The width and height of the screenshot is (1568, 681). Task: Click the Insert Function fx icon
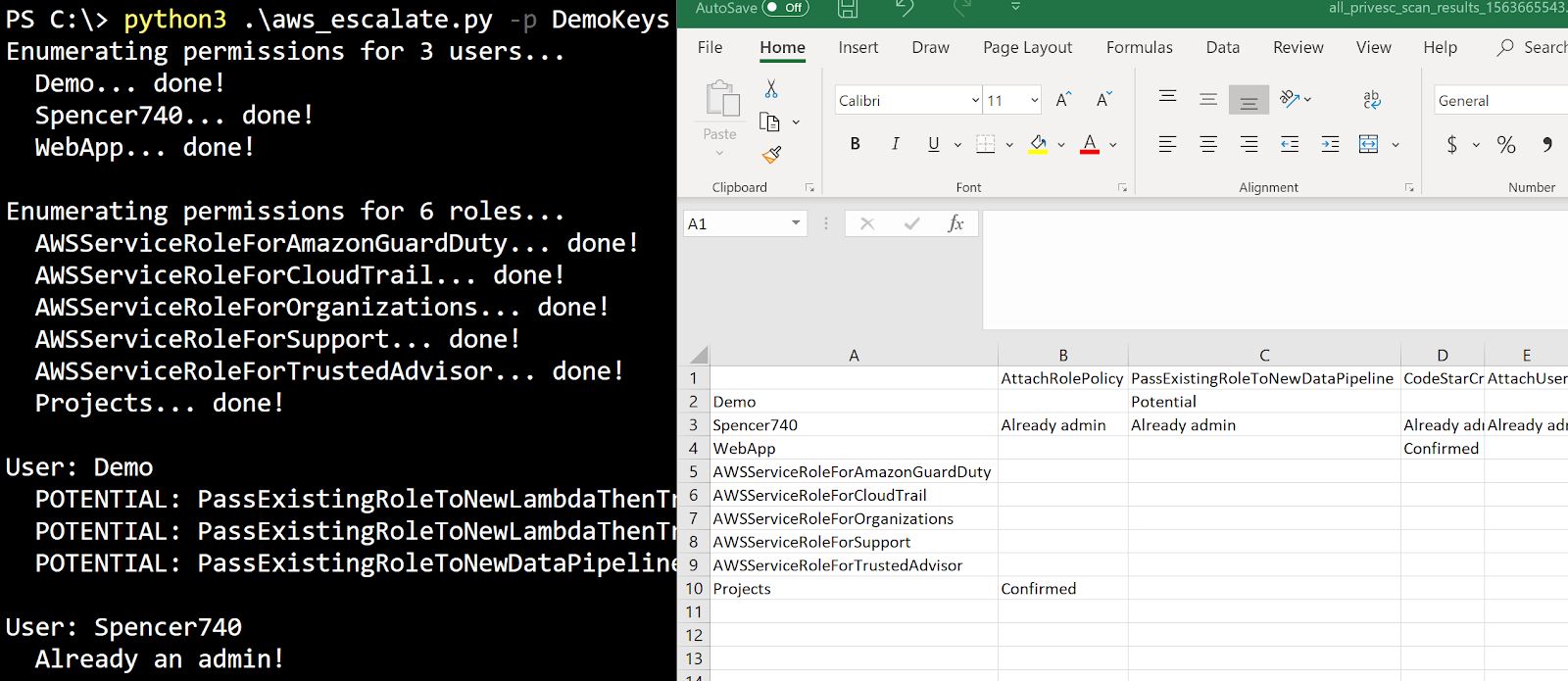(x=955, y=223)
